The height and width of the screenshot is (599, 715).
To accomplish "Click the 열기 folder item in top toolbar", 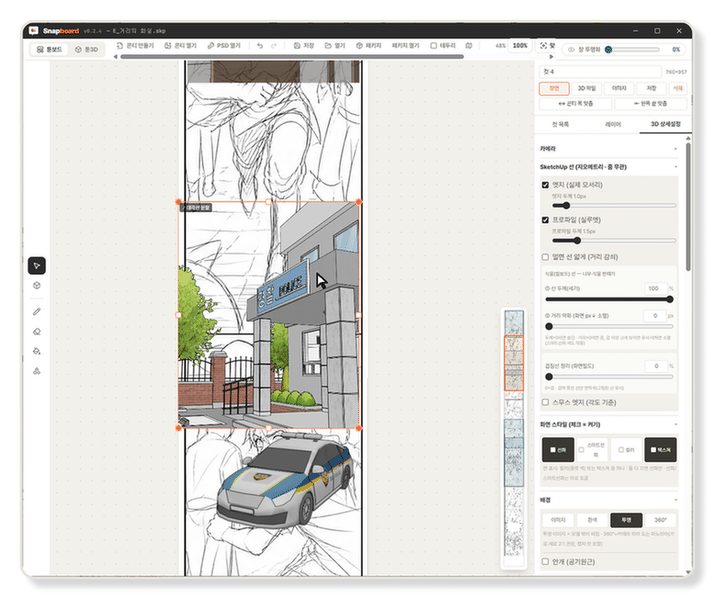I will pos(335,46).
